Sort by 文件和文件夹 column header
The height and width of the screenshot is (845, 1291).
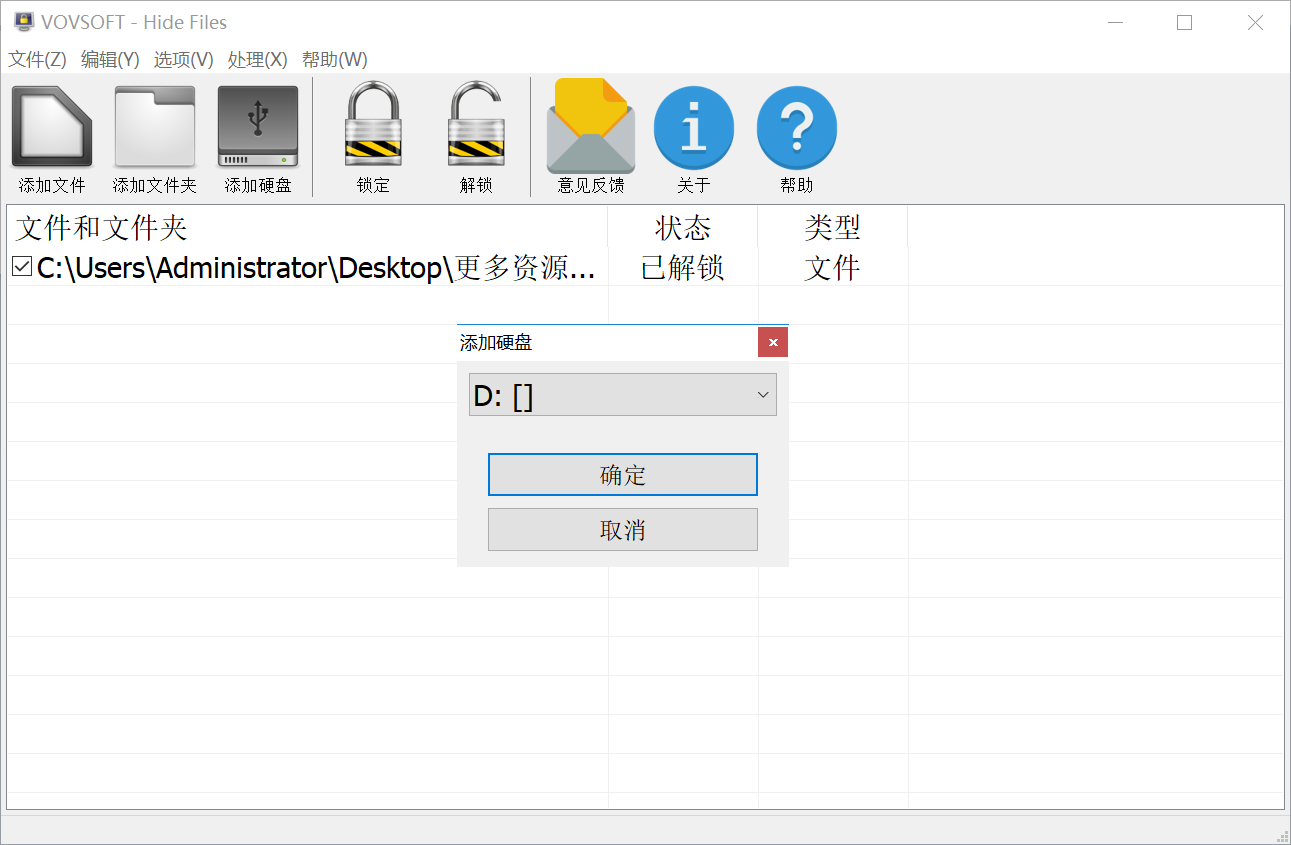coord(308,228)
